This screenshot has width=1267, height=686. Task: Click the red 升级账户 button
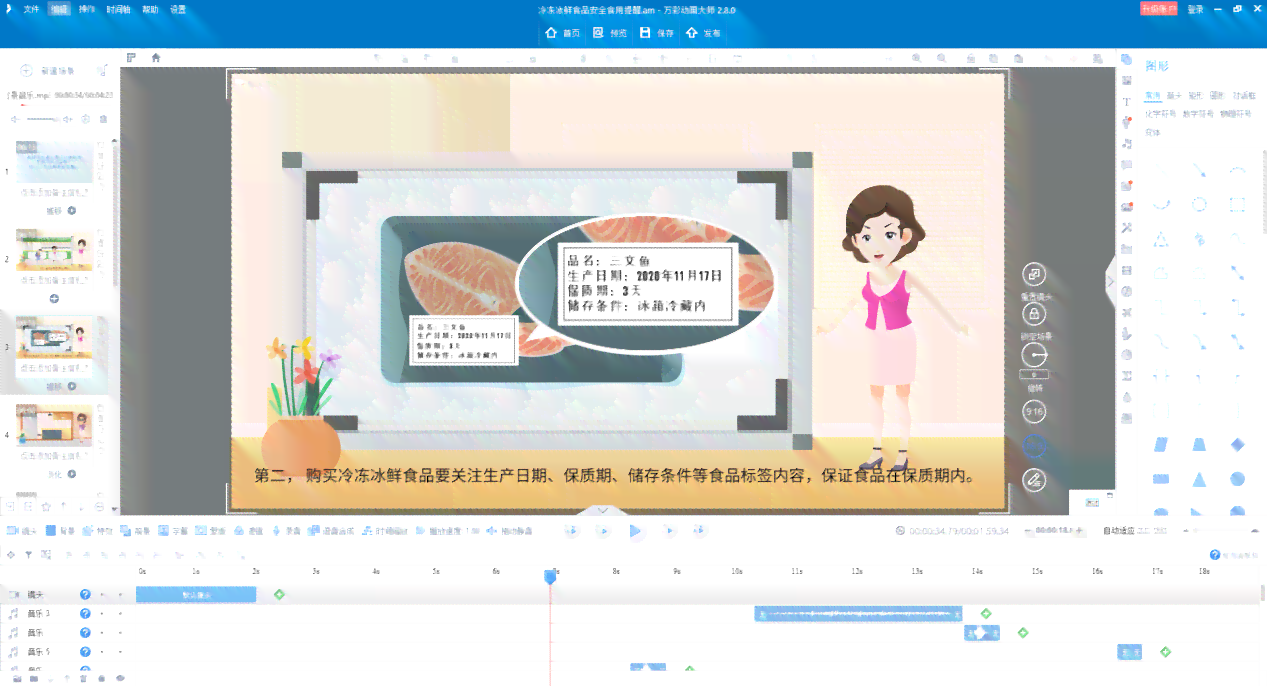pos(1159,9)
